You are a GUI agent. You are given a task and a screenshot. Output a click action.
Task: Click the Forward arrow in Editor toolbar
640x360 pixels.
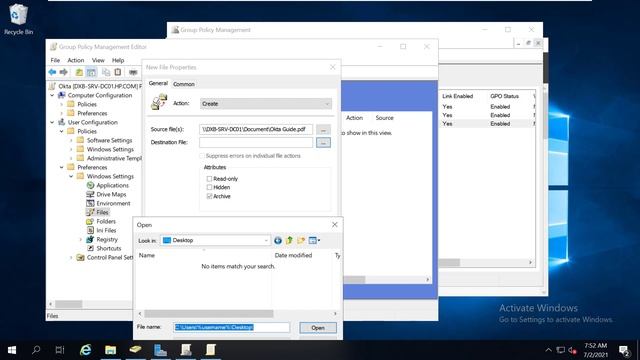(64, 72)
